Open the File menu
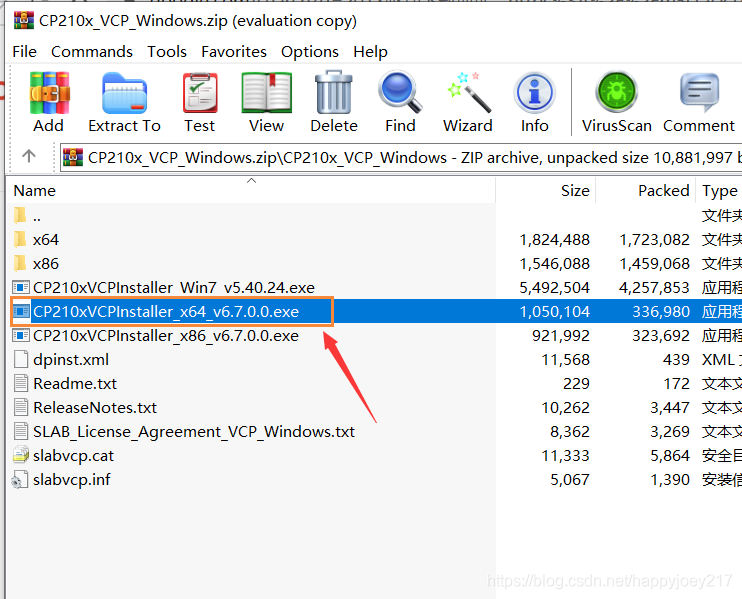The height and width of the screenshot is (599, 742). pos(25,52)
